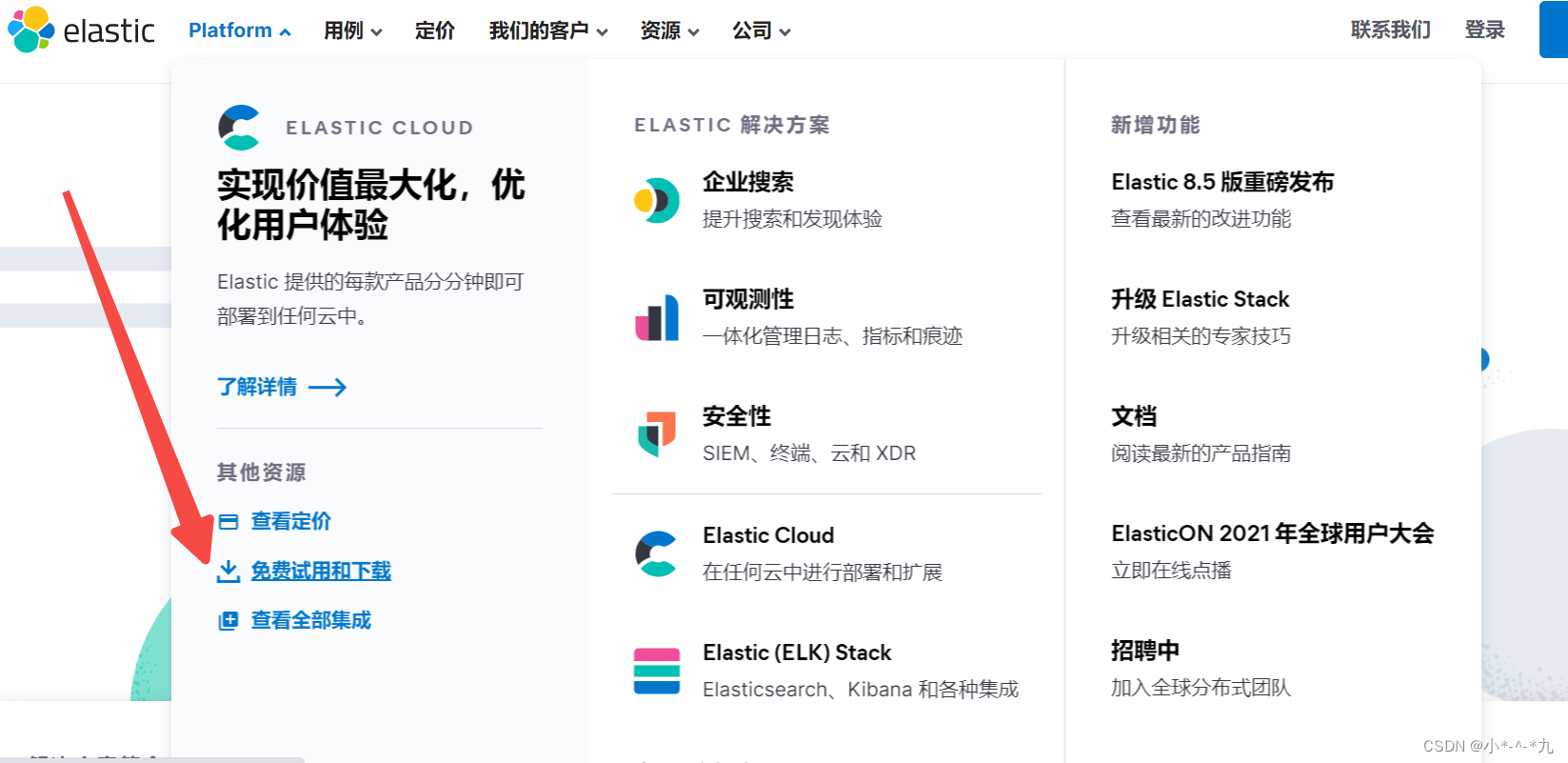Open Elastic Cloud entry title
Screen dimensions: 1568x763
point(768,535)
